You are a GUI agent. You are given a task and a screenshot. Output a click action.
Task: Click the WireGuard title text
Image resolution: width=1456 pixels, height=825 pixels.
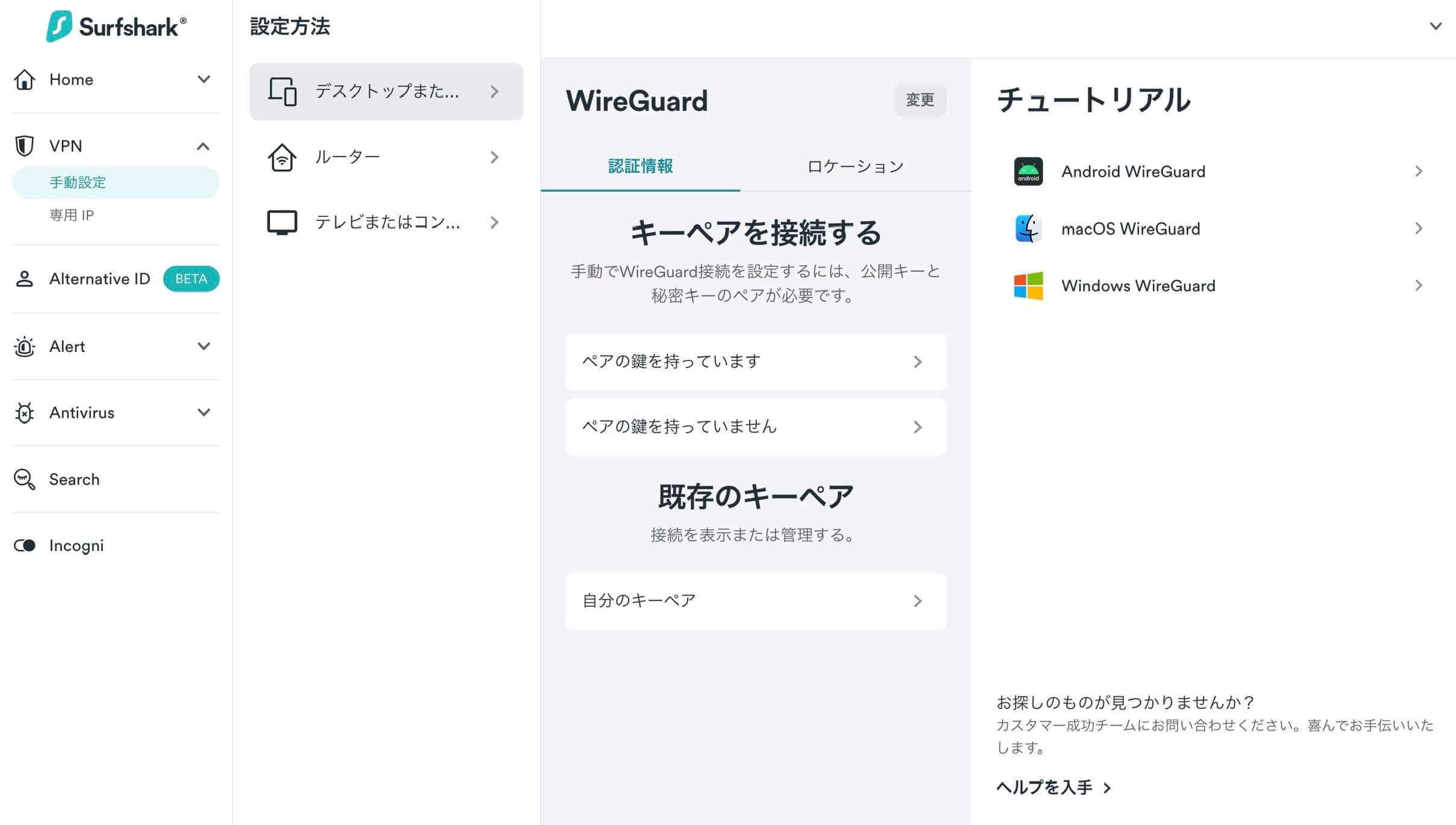637,101
